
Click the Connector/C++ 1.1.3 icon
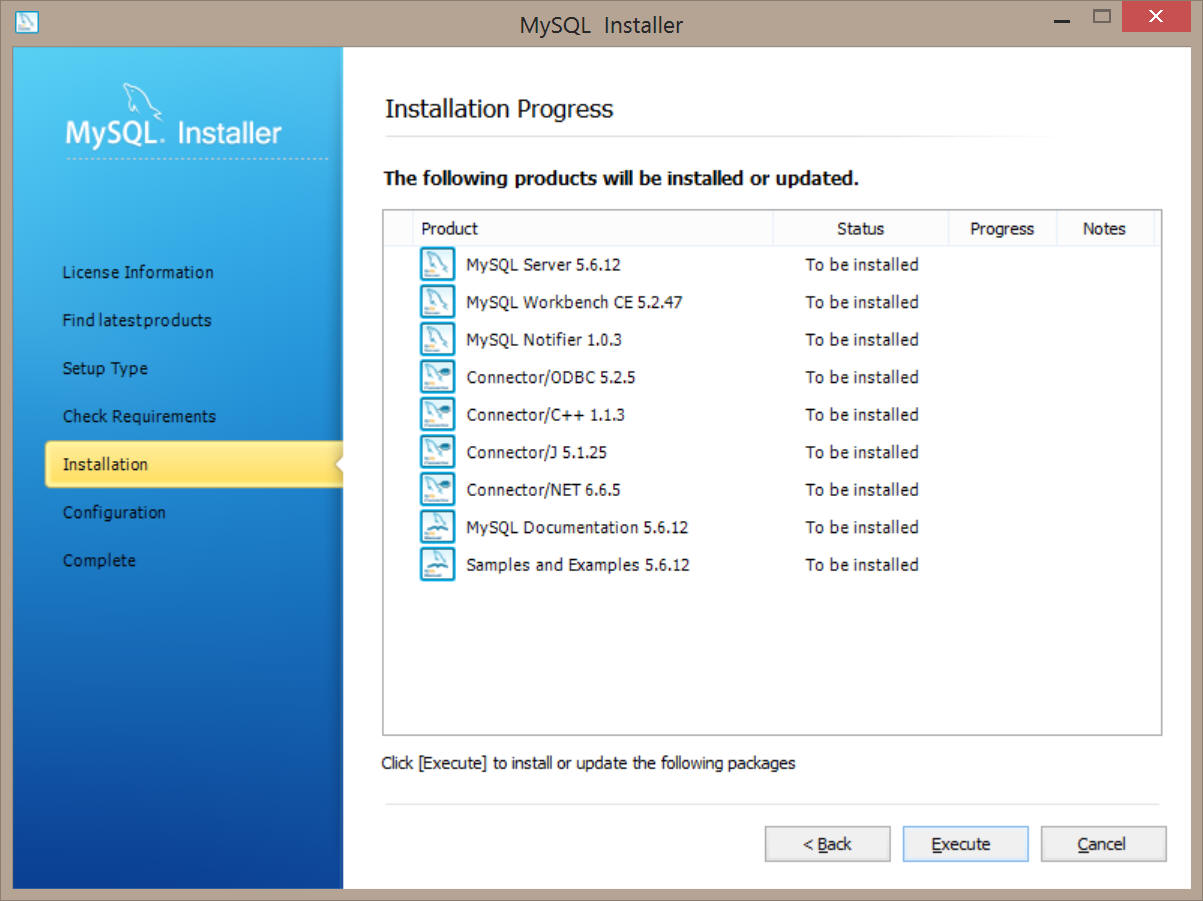click(437, 415)
